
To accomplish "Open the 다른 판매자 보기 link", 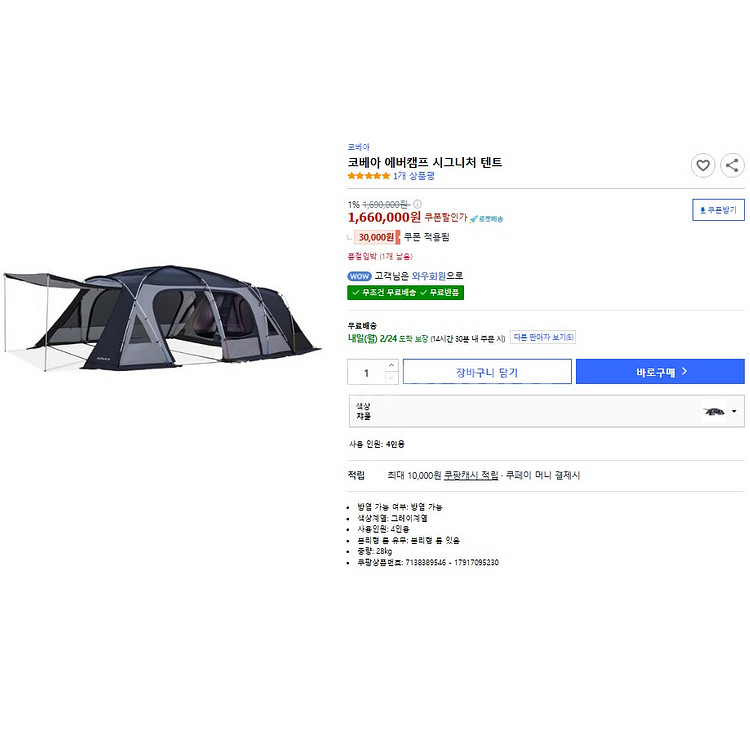I will pos(544,337).
